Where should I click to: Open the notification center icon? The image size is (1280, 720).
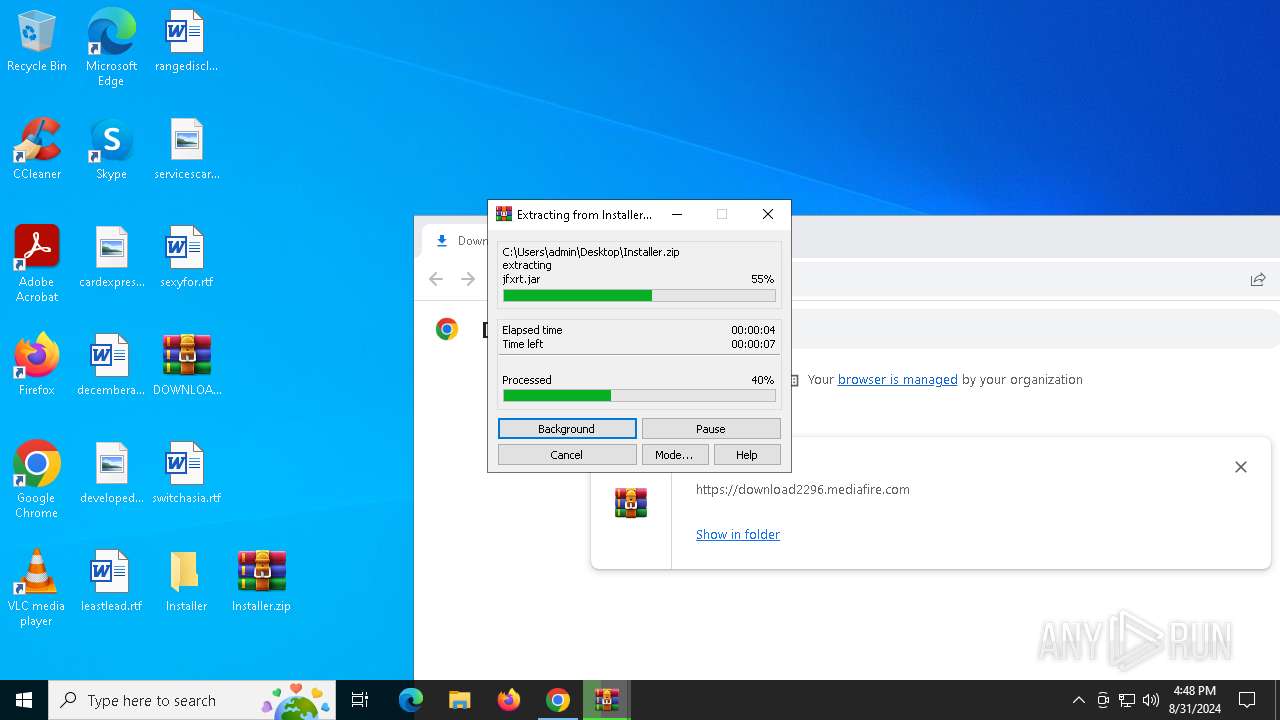(1247, 700)
